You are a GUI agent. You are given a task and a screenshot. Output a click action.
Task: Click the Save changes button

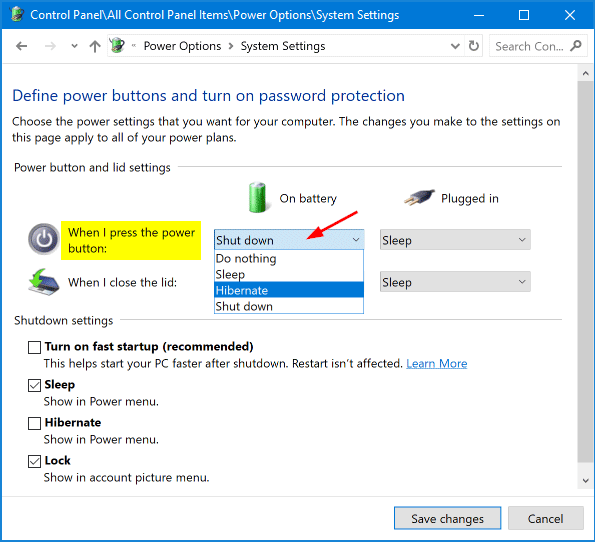point(447,518)
